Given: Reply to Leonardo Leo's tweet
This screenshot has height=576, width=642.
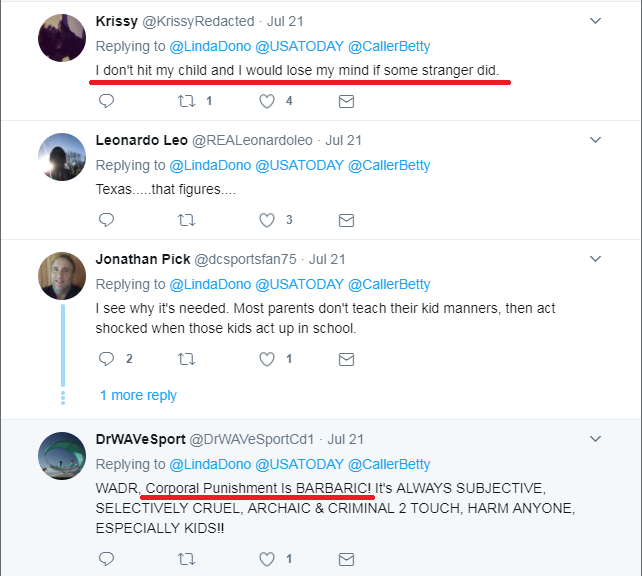Looking at the screenshot, I should (x=107, y=220).
